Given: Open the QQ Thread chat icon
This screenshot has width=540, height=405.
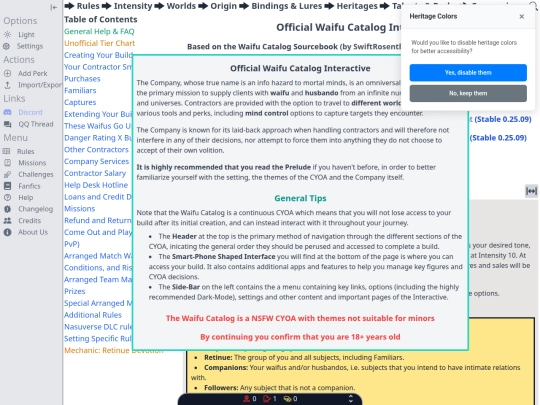Looking at the screenshot, I should click(x=7, y=124).
